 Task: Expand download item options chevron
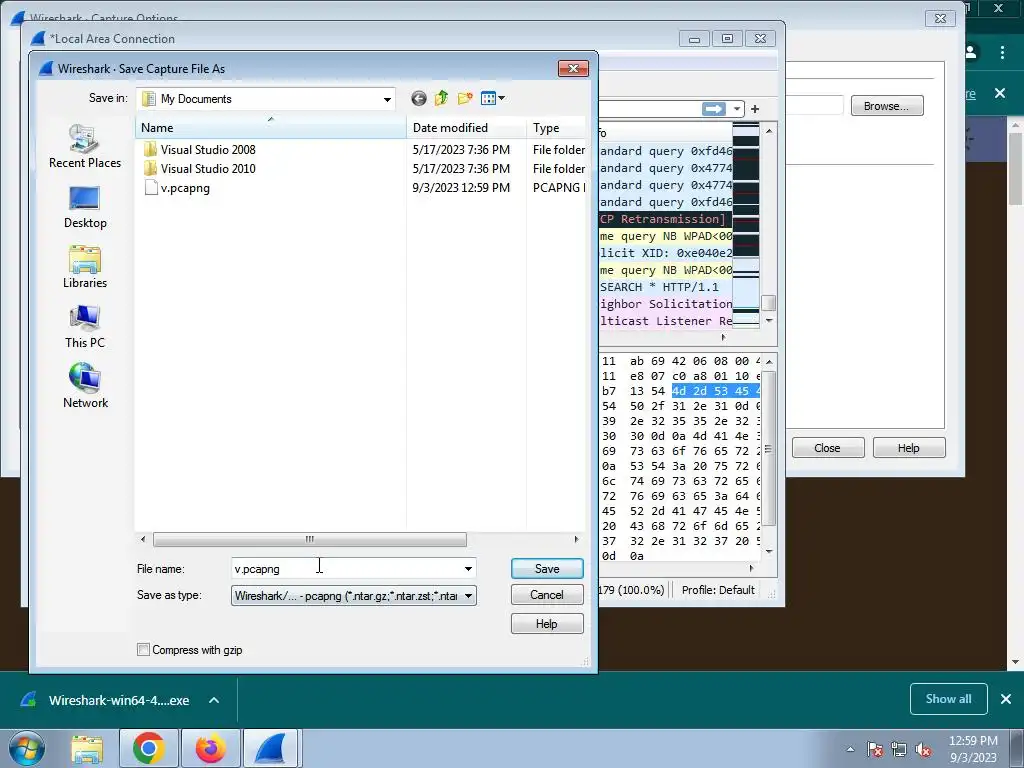[214, 700]
